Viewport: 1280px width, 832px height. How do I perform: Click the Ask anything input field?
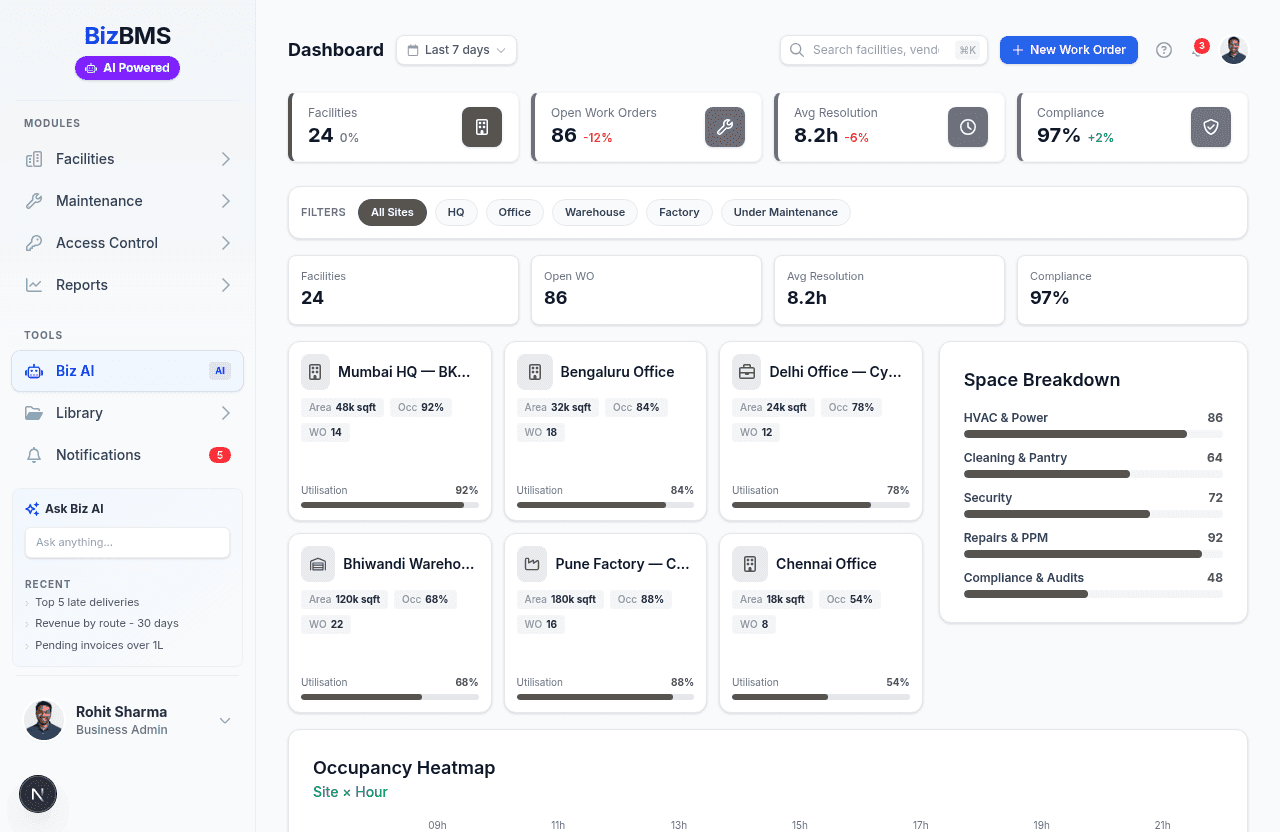[127, 542]
